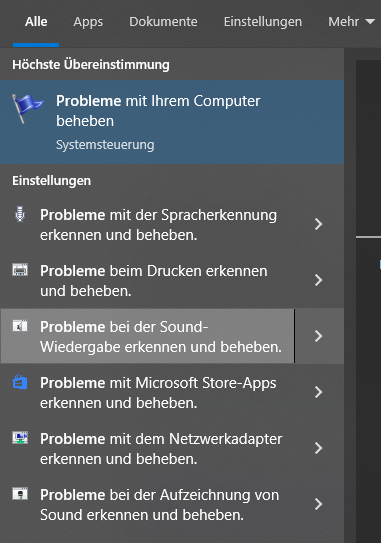Expand the Spracherkennung result arrow

pyautogui.click(x=319, y=224)
